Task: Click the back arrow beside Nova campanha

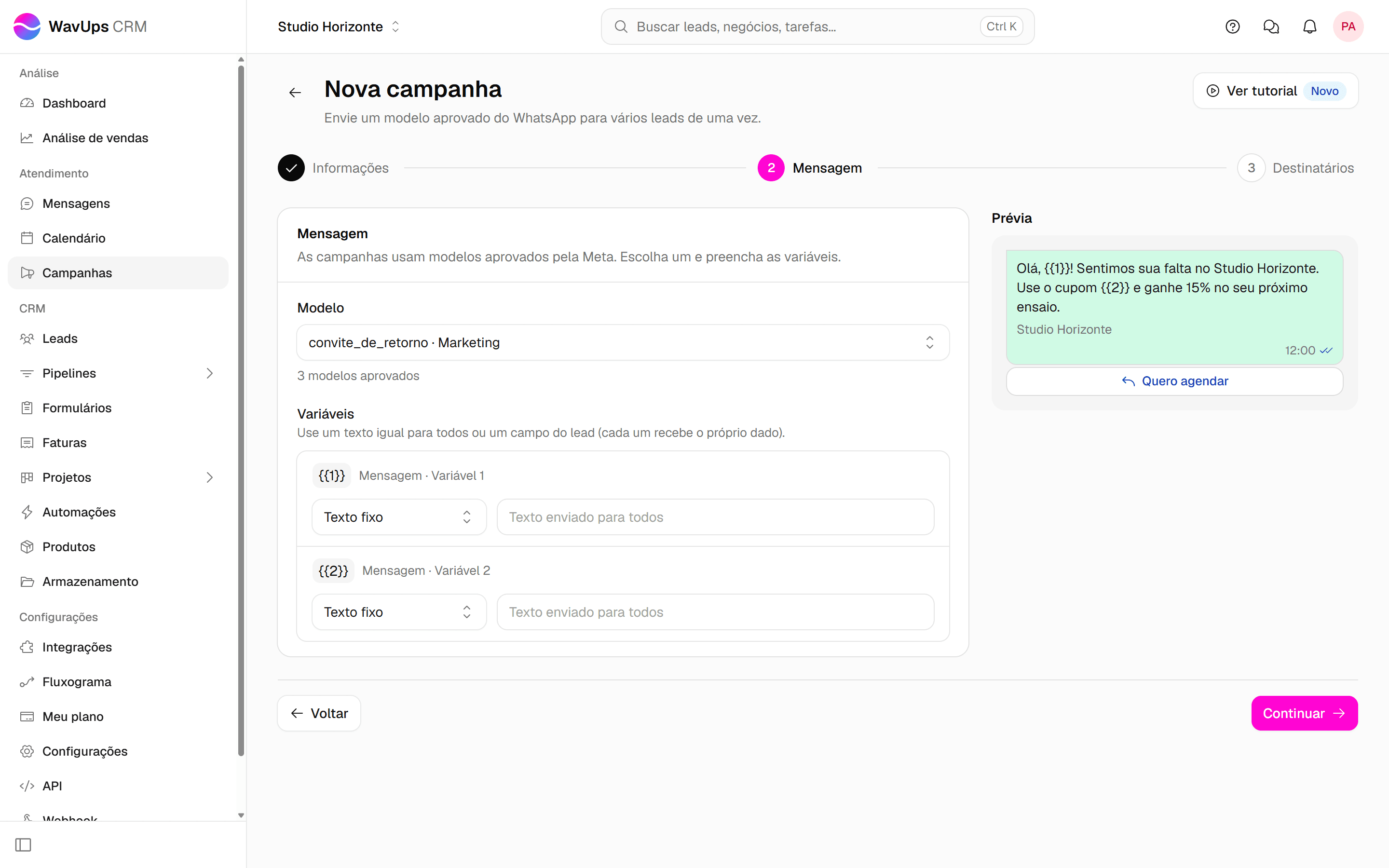Action: click(x=295, y=93)
